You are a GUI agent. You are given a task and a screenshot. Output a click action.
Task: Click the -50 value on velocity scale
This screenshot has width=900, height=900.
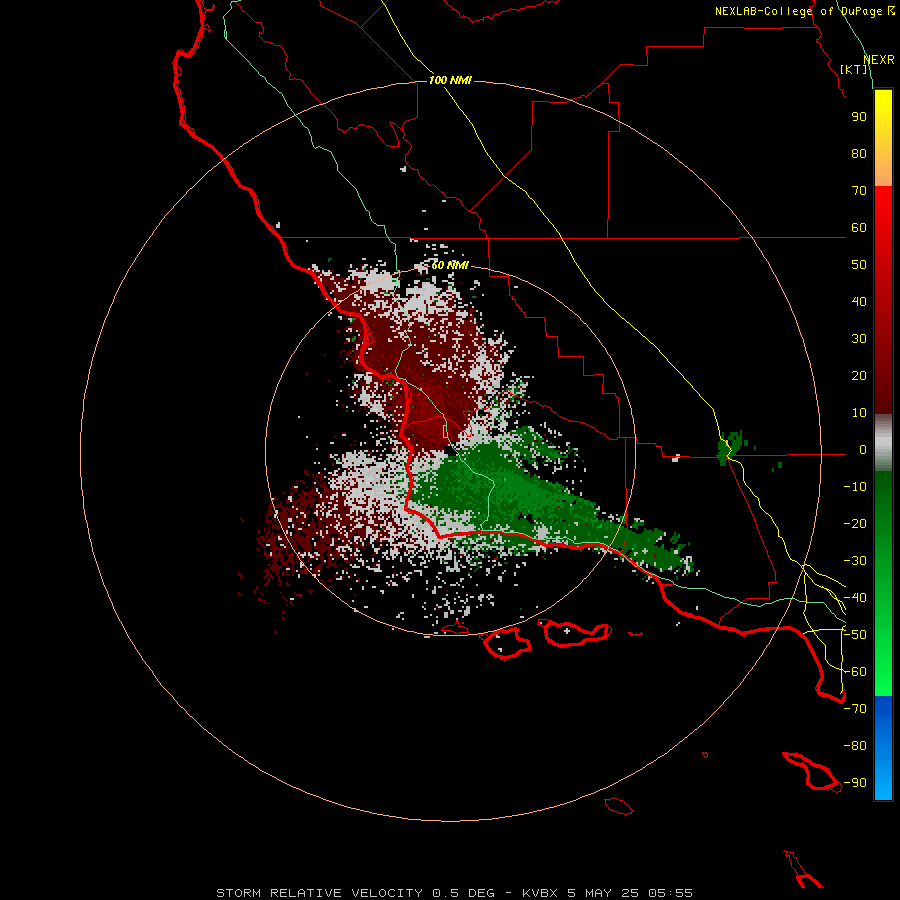tap(855, 635)
